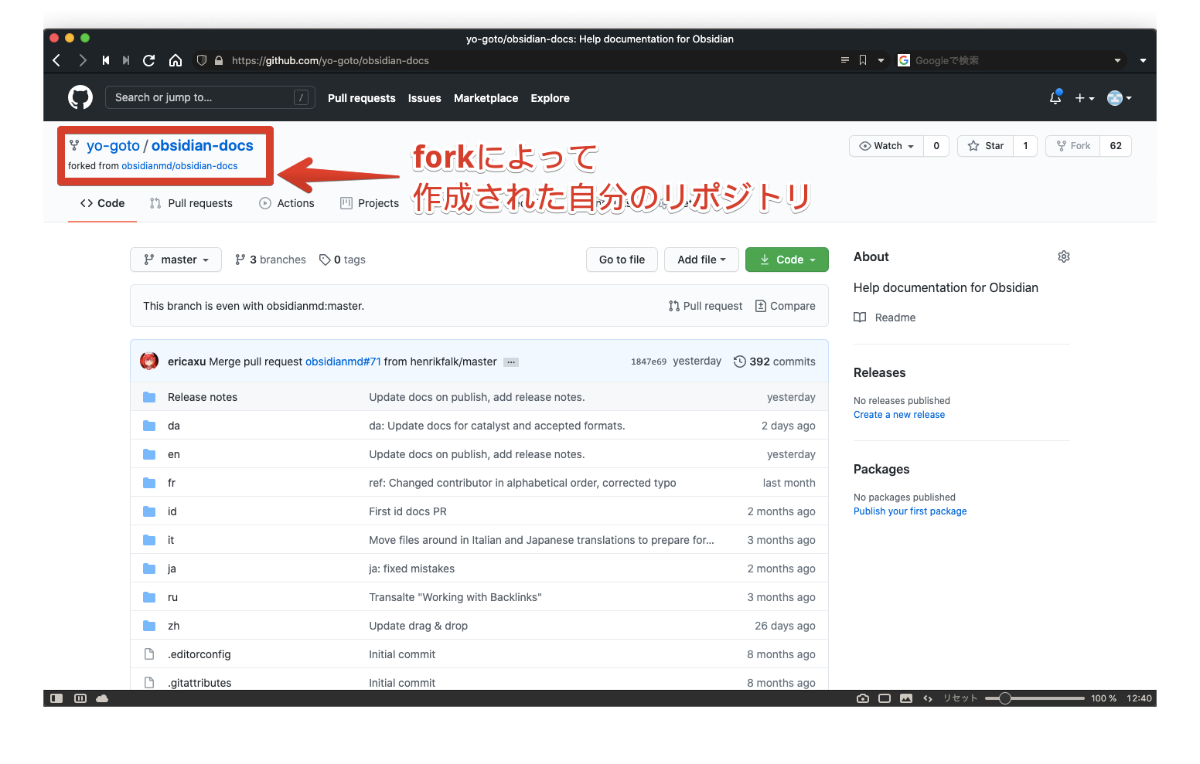Open the user avatar menu
The width and height of the screenshot is (1200, 764).
click(1119, 98)
